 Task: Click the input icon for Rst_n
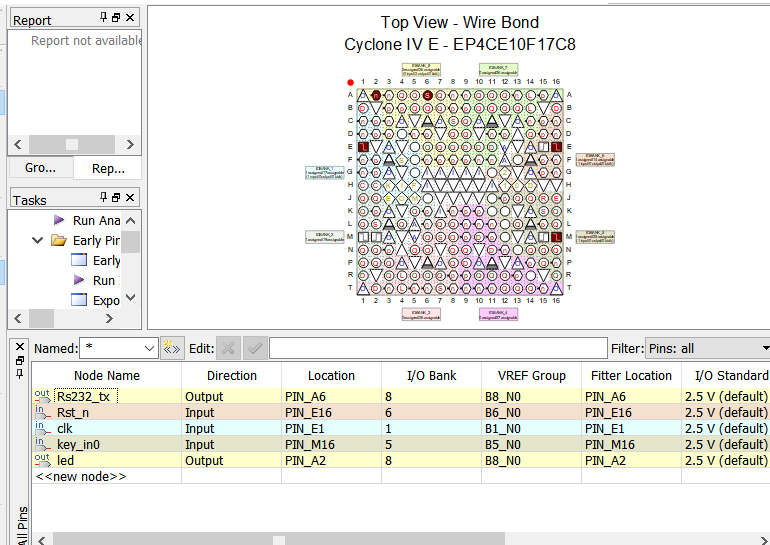point(43,412)
